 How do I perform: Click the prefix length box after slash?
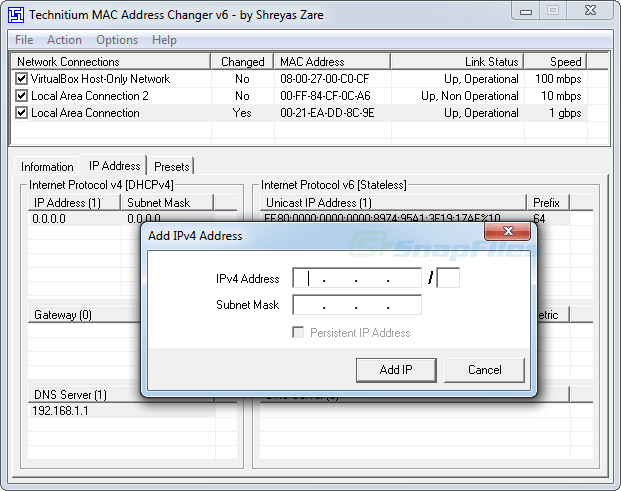point(448,278)
